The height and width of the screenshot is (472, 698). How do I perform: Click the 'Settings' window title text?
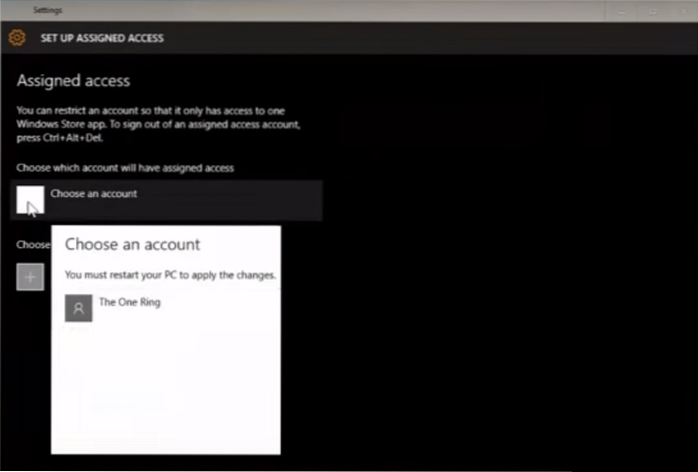tap(46, 10)
